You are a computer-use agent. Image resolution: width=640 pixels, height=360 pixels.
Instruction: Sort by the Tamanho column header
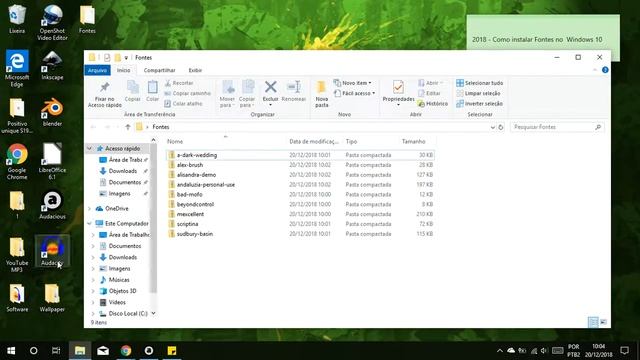click(x=417, y=142)
